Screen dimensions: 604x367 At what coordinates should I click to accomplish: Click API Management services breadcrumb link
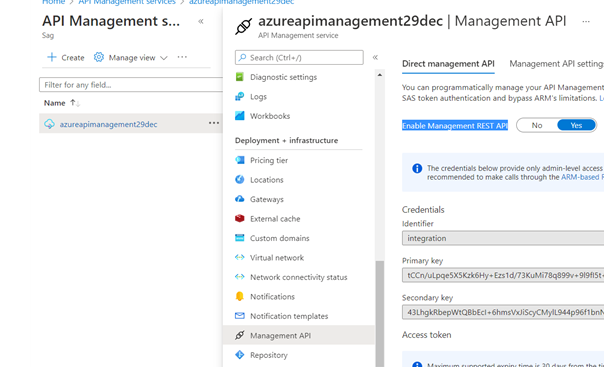[127, 2]
